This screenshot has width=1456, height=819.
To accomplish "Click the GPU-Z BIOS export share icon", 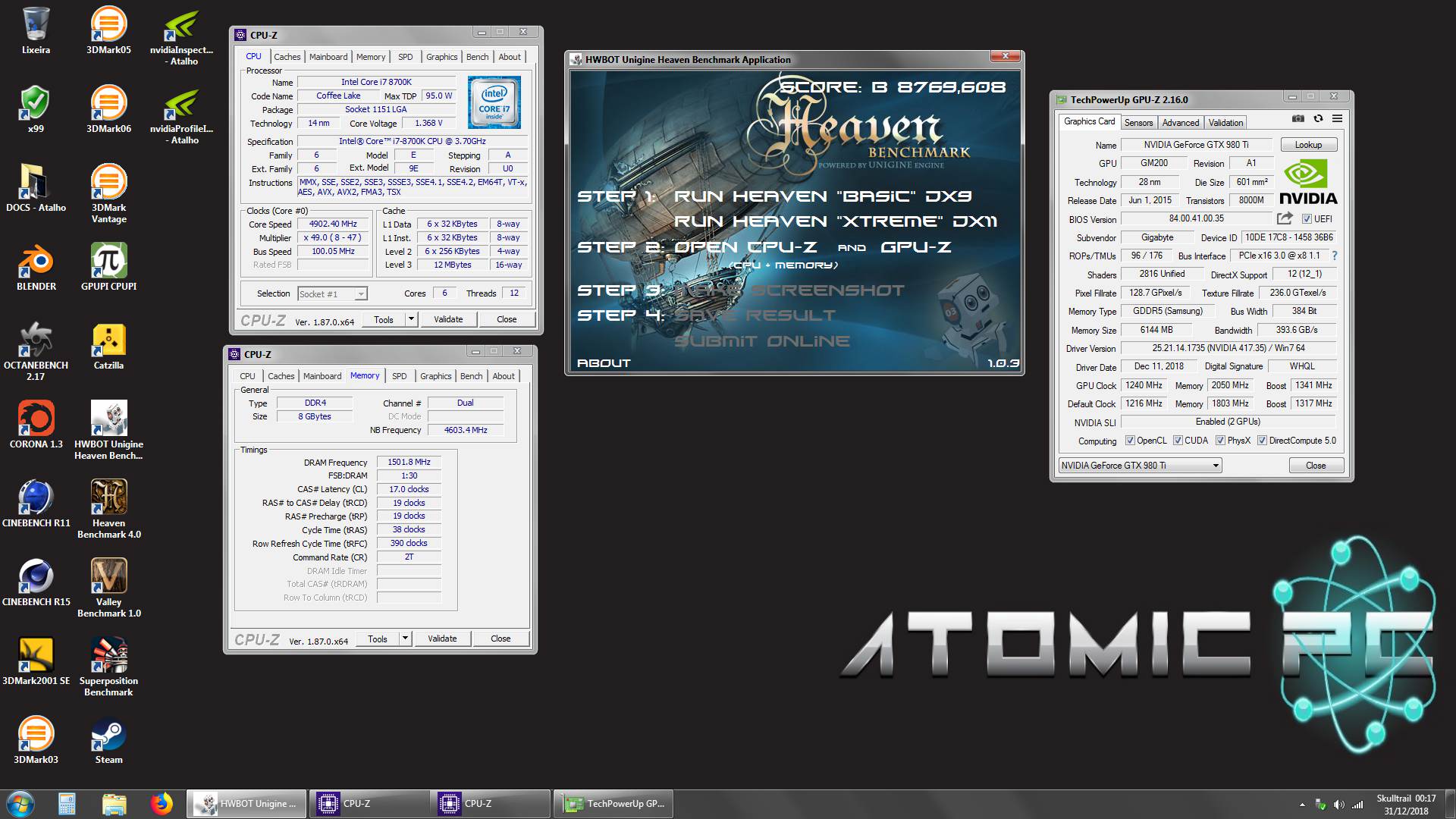I will point(1285,218).
